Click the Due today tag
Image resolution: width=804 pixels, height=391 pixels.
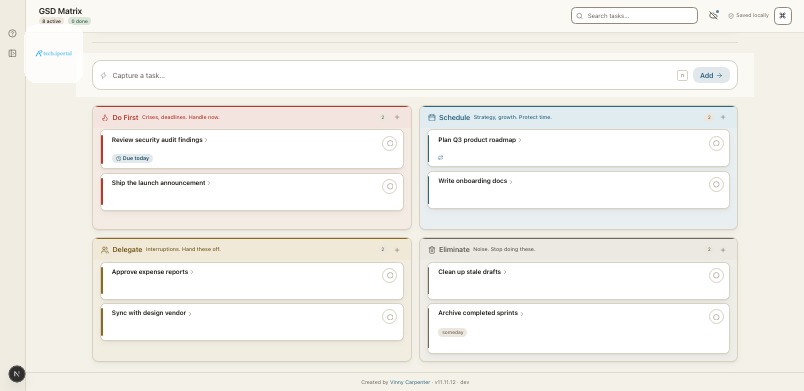pyautogui.click(x=132, y=158)
